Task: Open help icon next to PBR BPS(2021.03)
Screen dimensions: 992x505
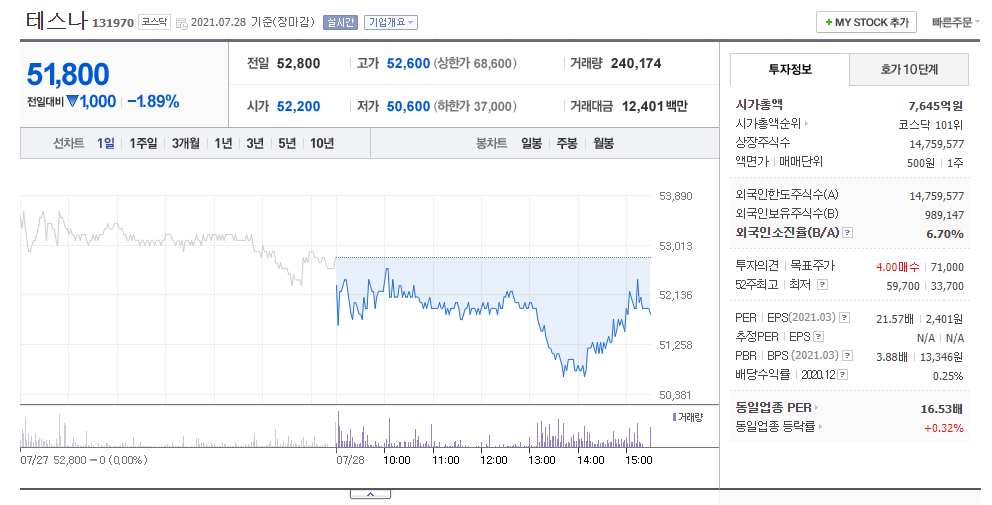Action: (x=848, y=356)
